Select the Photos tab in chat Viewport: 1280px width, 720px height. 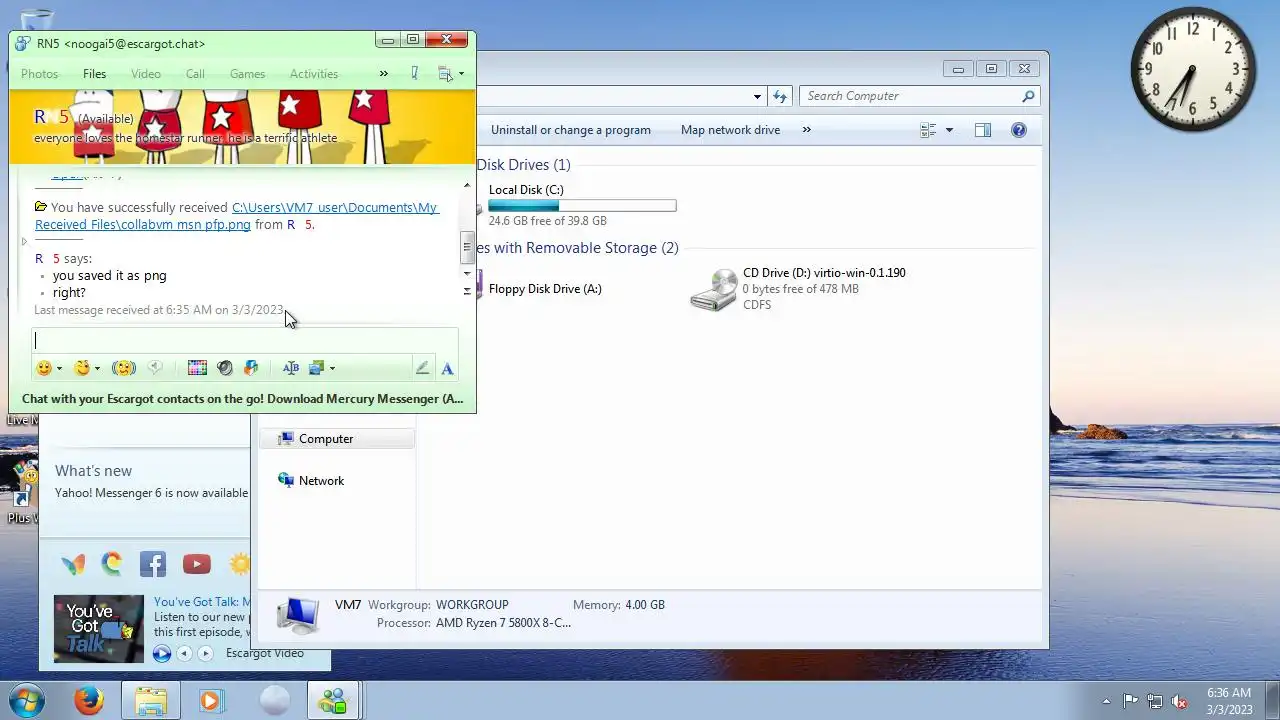click(39, 74)
